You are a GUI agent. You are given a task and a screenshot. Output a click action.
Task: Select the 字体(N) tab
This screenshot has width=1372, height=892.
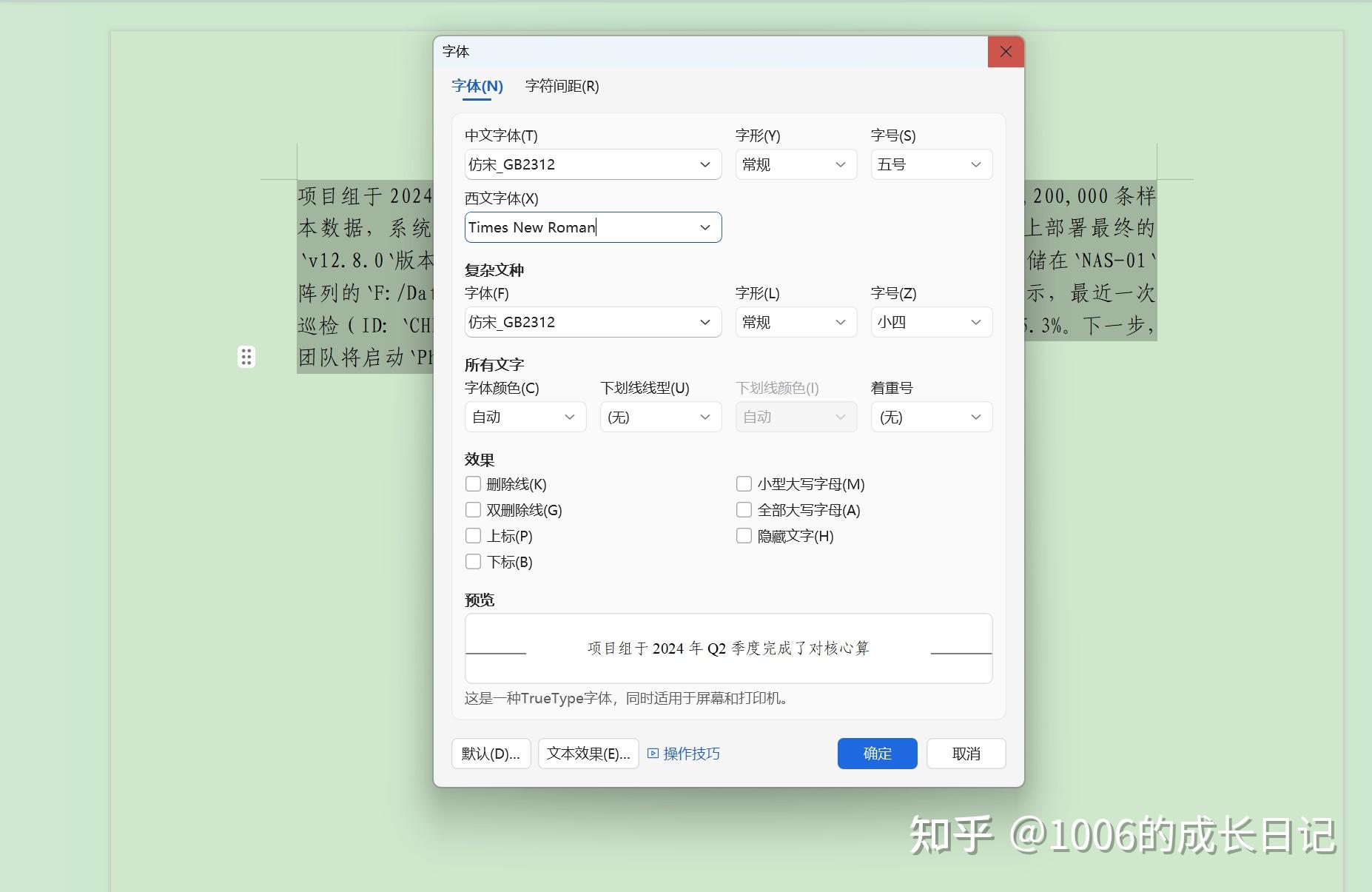point(477,86)
